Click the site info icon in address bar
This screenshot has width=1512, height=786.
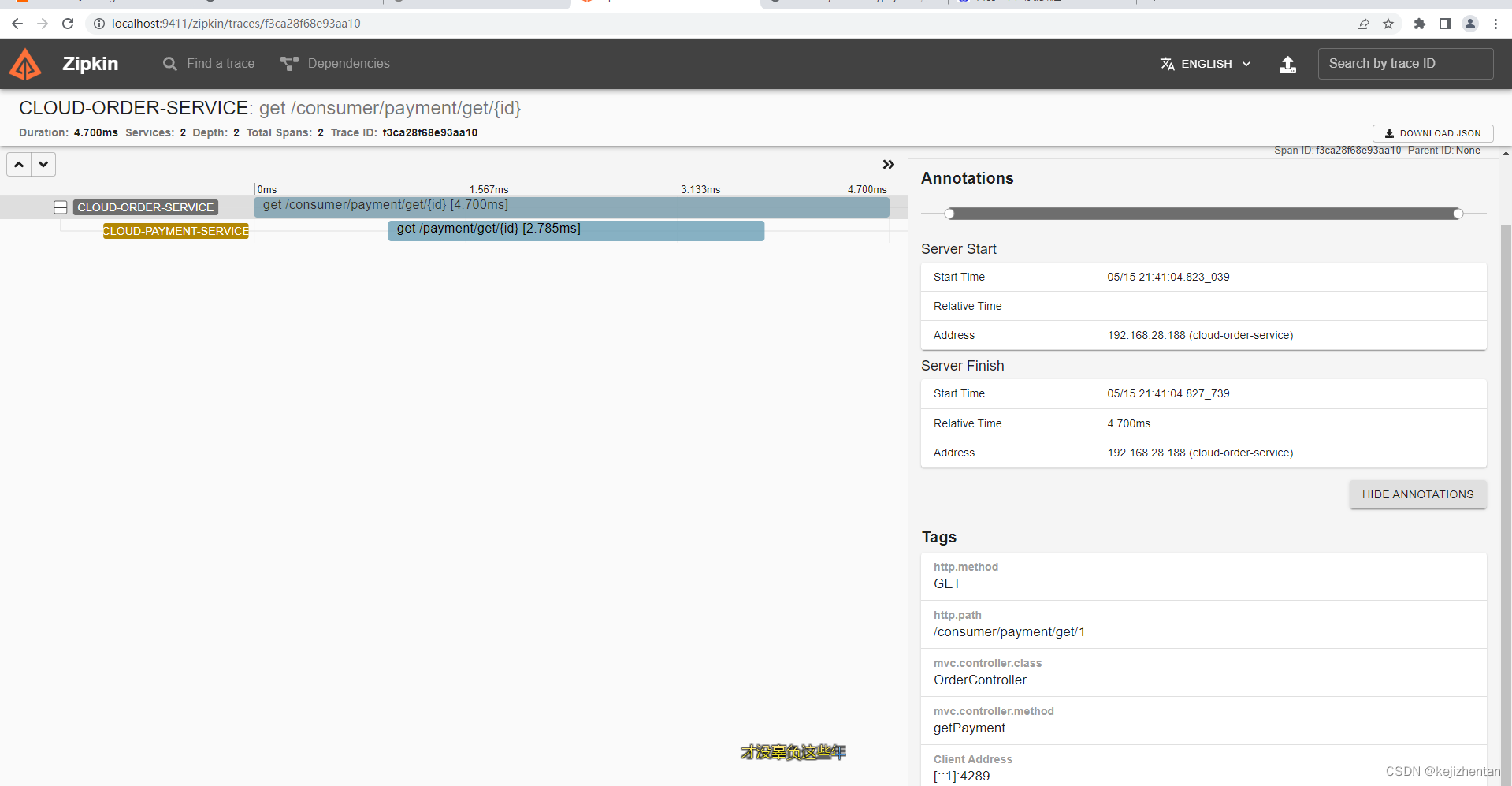point(98,24)
